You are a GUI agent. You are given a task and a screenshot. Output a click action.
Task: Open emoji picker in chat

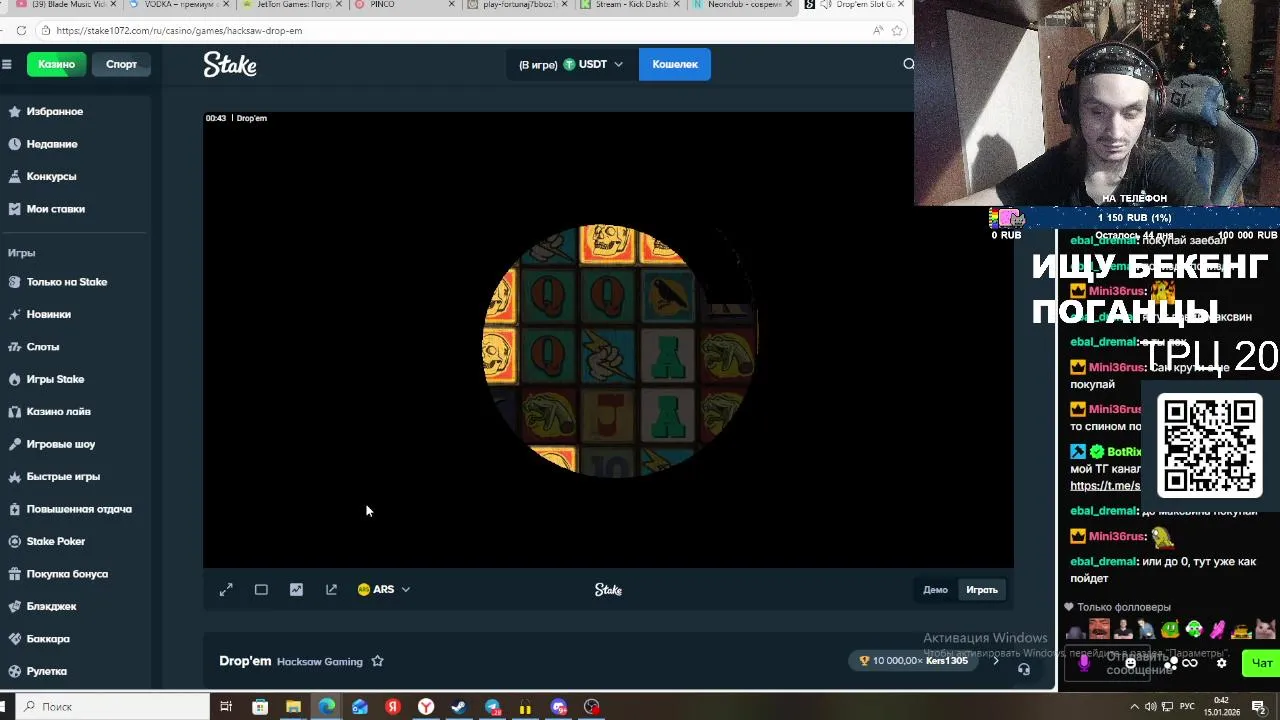(x=1131, y=663)
